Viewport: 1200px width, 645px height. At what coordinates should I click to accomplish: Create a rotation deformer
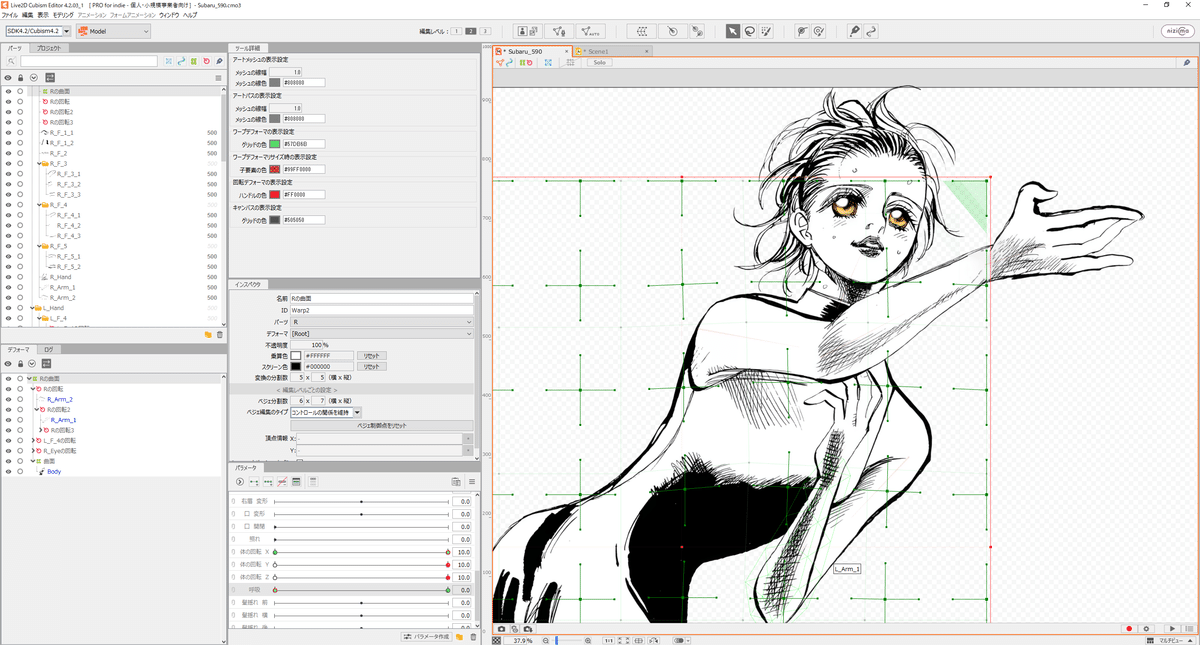[673, 31]
